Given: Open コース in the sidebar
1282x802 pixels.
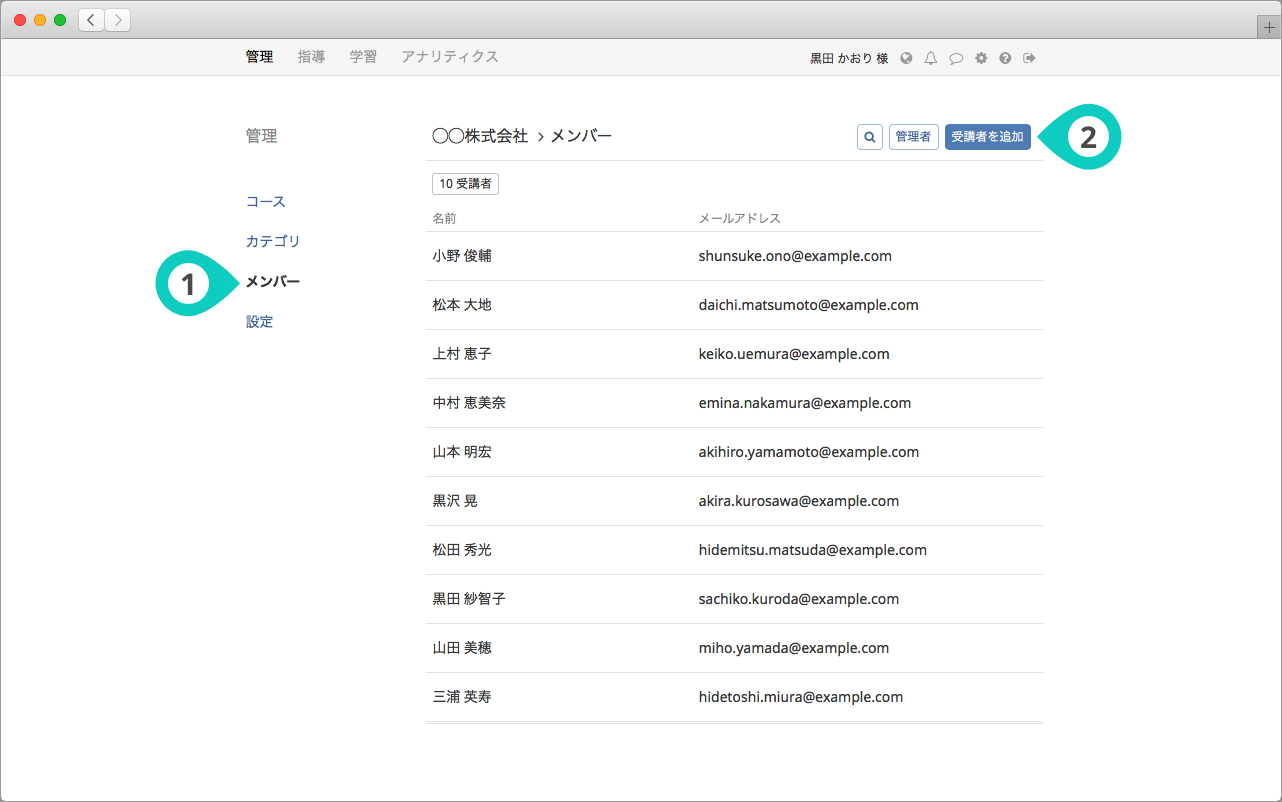Looking at the screenshot, I should pyautogui.click(x=266, y=202).
